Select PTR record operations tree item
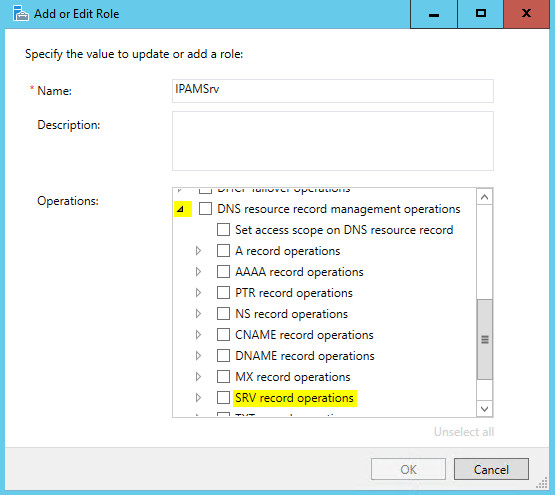Screen dimensions: 555x495 pos(294,293)
